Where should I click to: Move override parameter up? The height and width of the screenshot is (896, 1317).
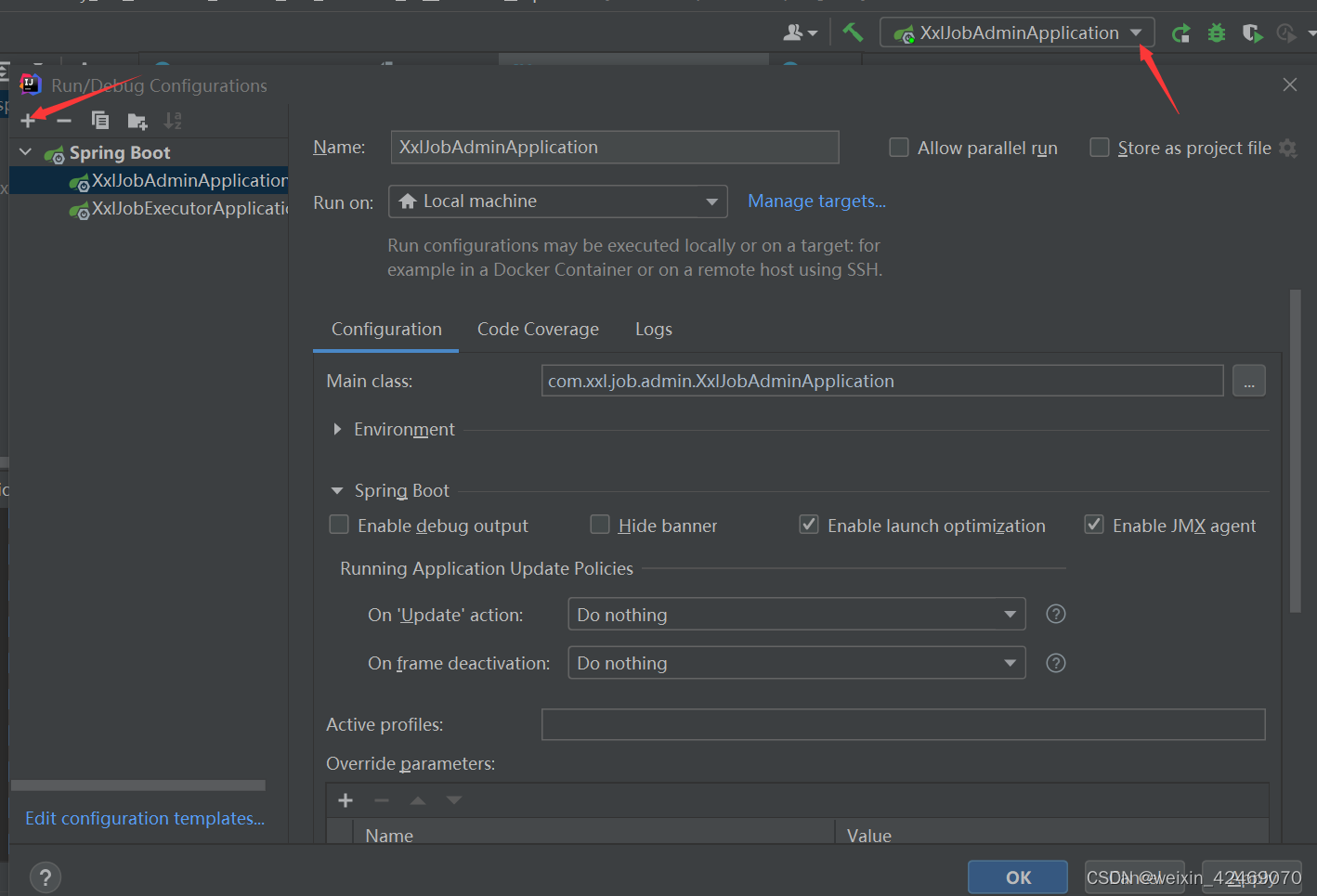tap(418, 800)
